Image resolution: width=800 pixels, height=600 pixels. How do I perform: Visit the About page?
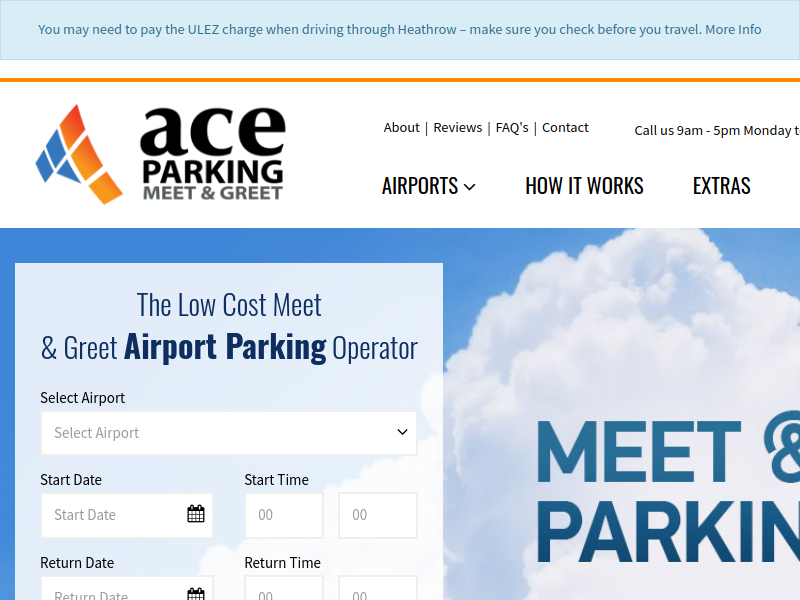[x=402, y=127]
